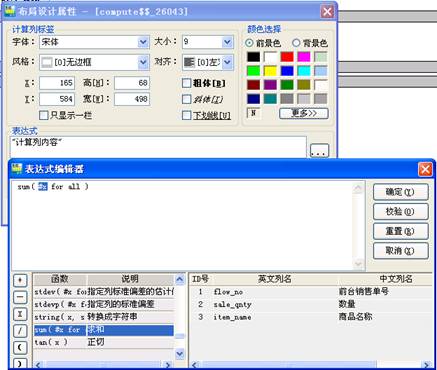Click the Y coordinate input field
Image resolution: width=437 pixels, height=370 pixels.
click(57, 99)
